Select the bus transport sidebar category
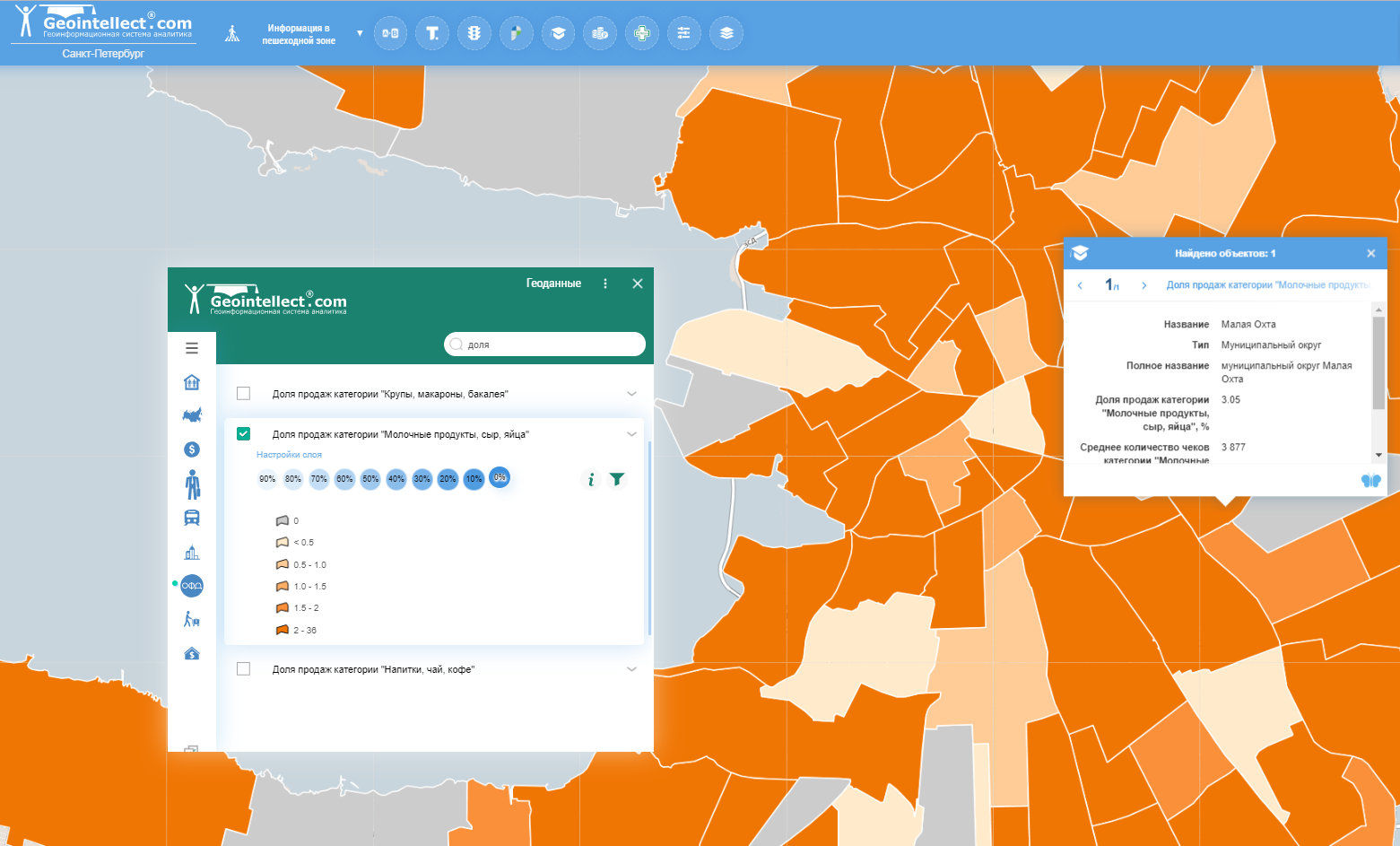The height and width of the screenshot is (846, 1400). click(192, 519)
